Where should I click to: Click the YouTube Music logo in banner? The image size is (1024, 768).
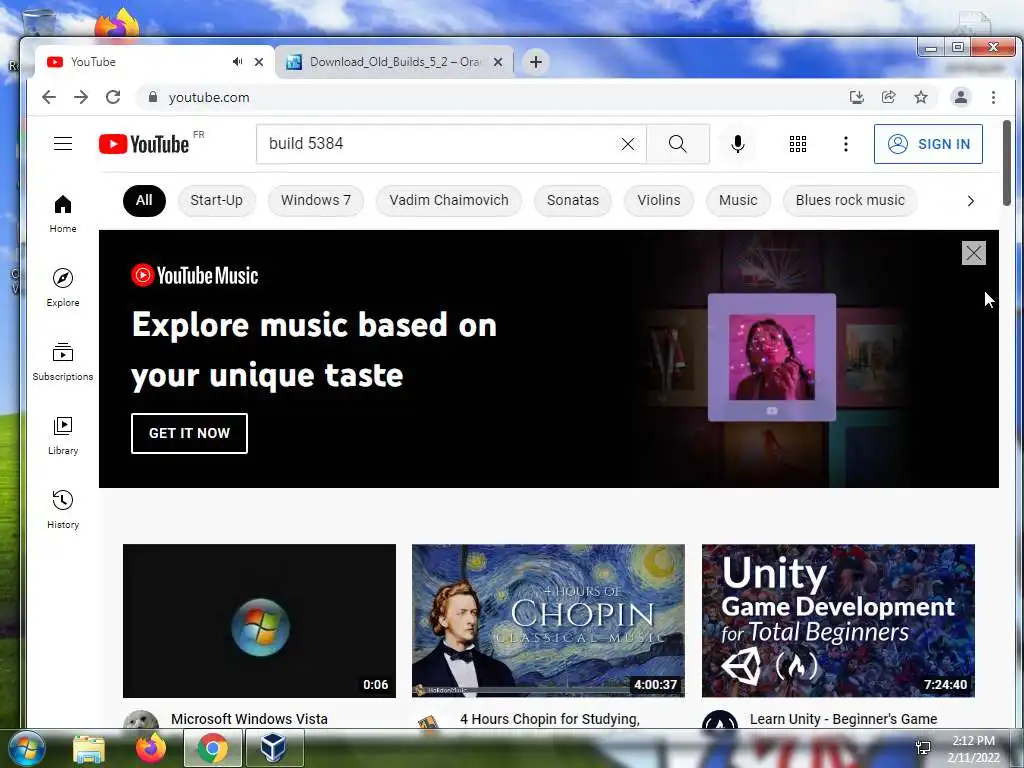195,276
